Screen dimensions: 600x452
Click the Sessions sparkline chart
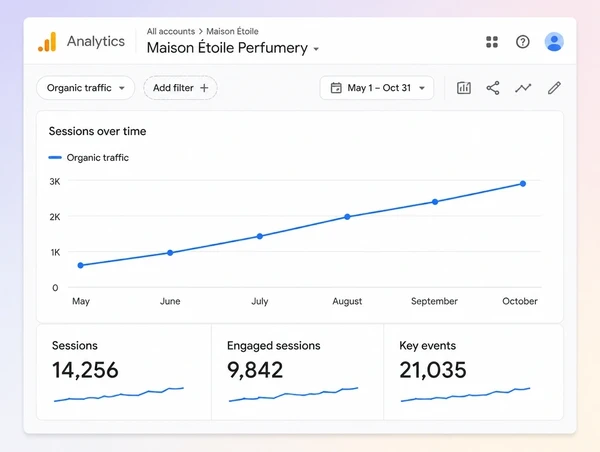(x=119, y=394)
